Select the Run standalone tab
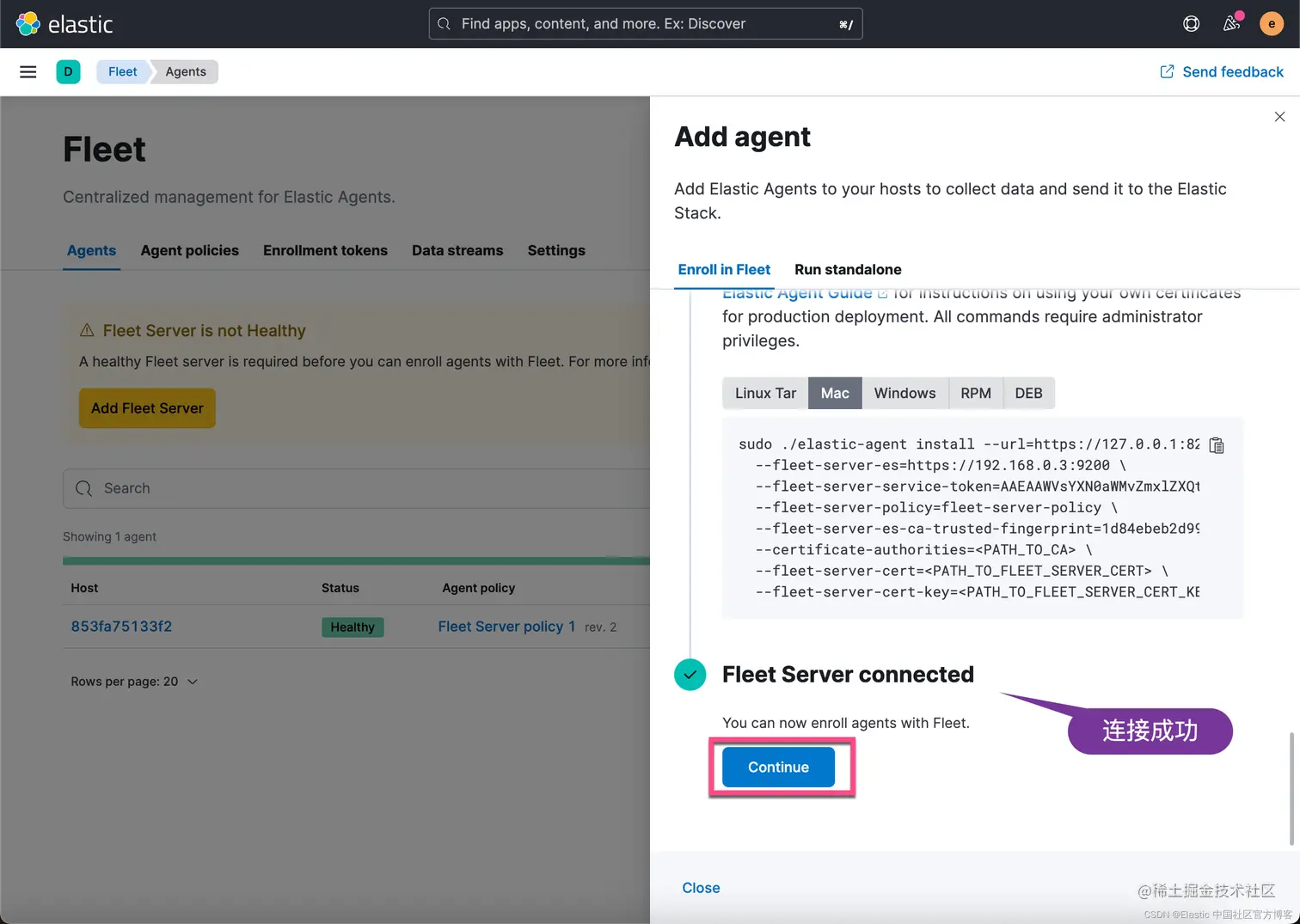Image resolution: width=1300 pixels, height=924 pixels. 848,270
